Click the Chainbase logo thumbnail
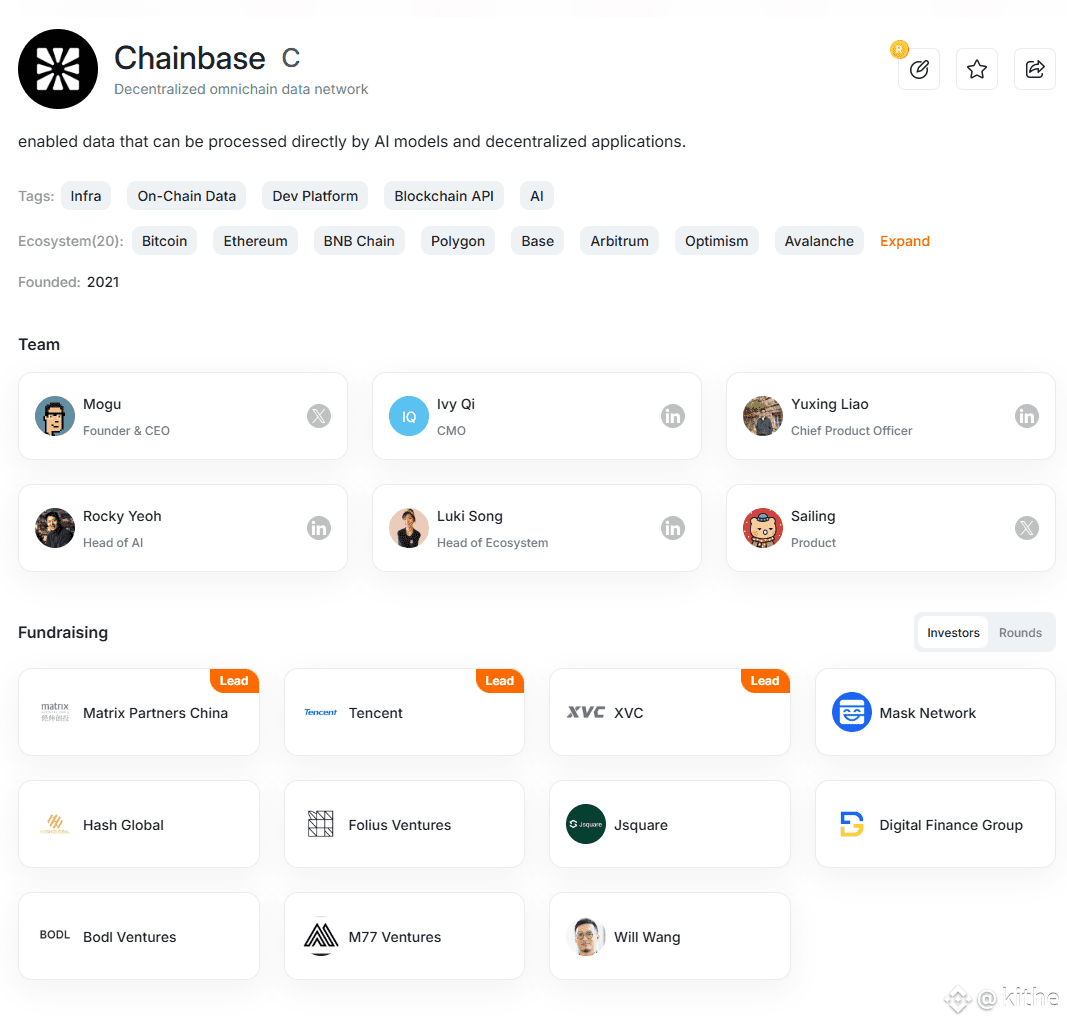 click(58, 69)
